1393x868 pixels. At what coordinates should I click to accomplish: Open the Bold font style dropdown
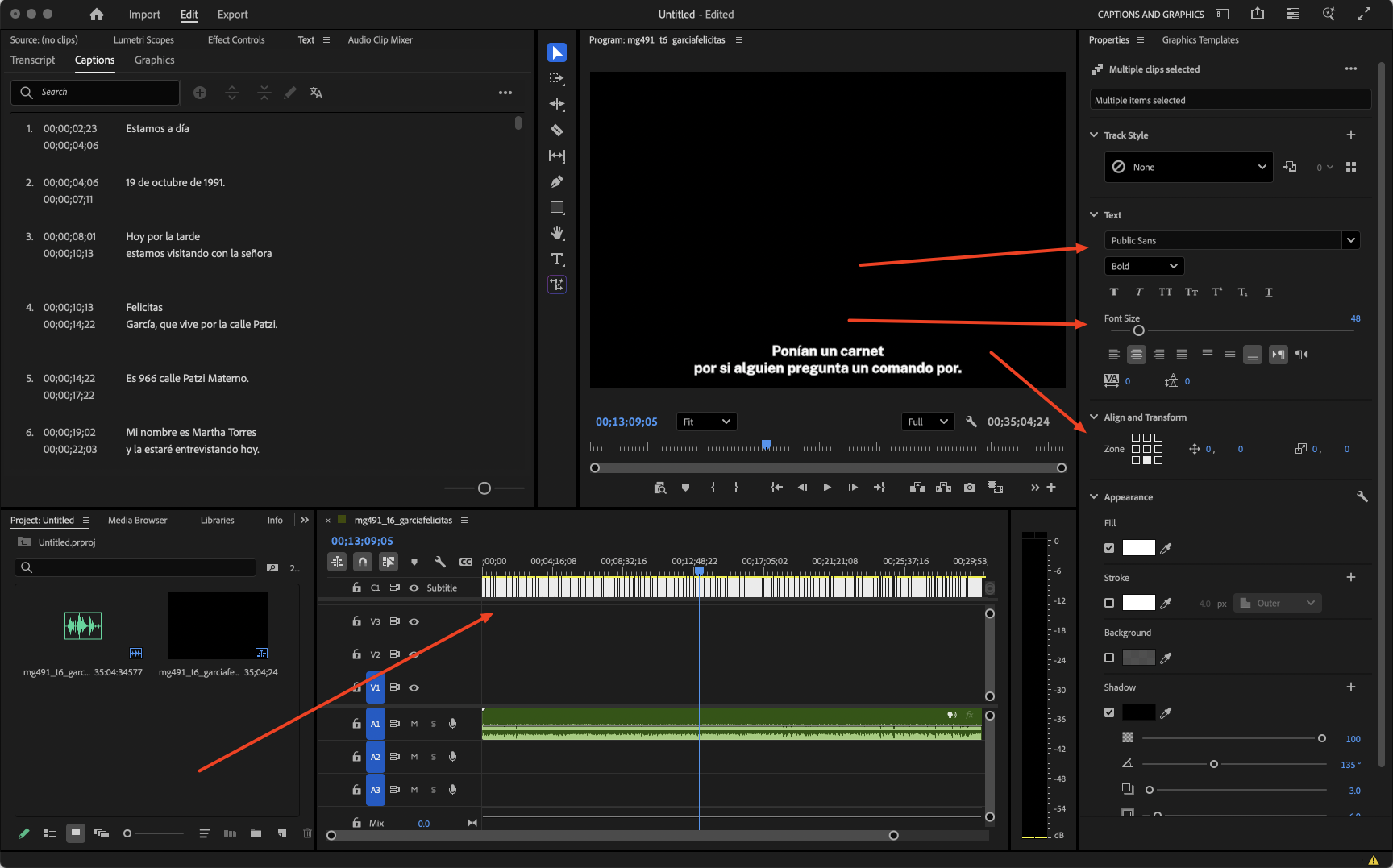tap(1144, 266)
